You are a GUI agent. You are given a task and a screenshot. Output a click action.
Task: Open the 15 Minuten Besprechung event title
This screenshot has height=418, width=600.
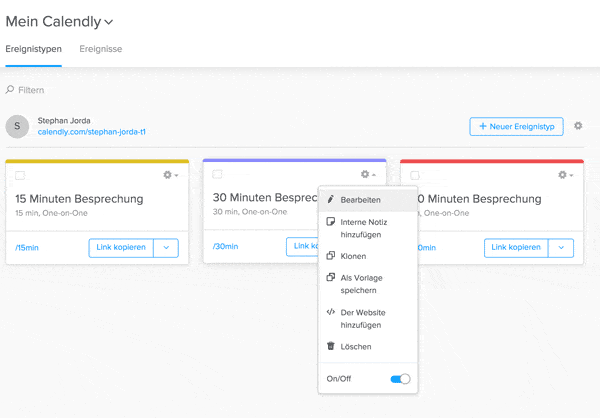point(79,199)
